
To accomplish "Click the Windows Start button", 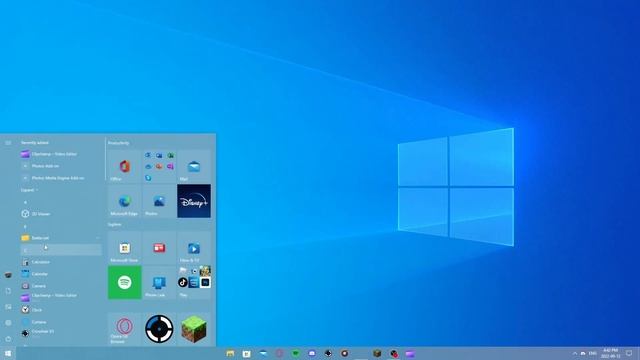I will pyautogui.click(x=8, y=353).
